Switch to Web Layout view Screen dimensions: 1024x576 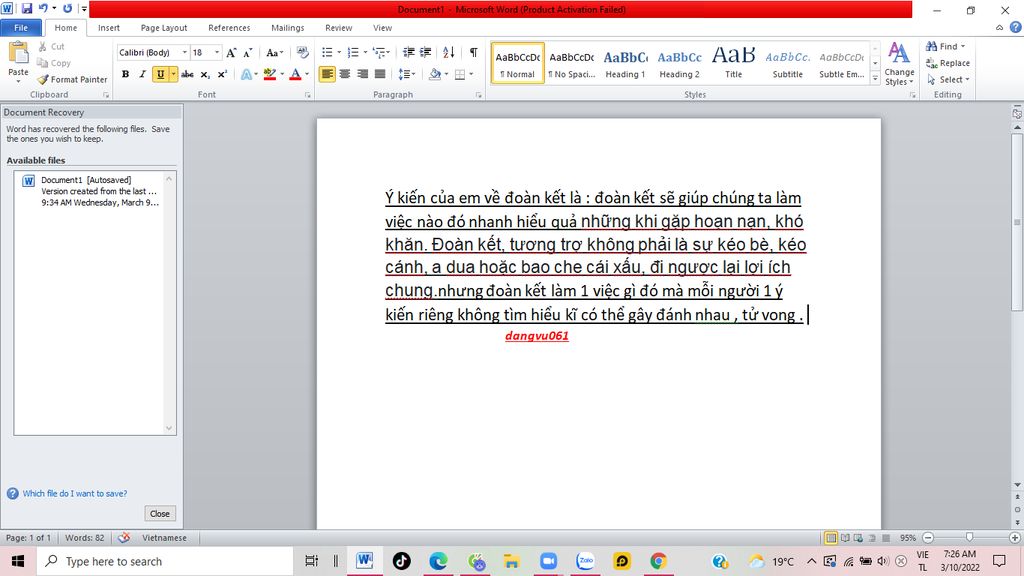858,538
